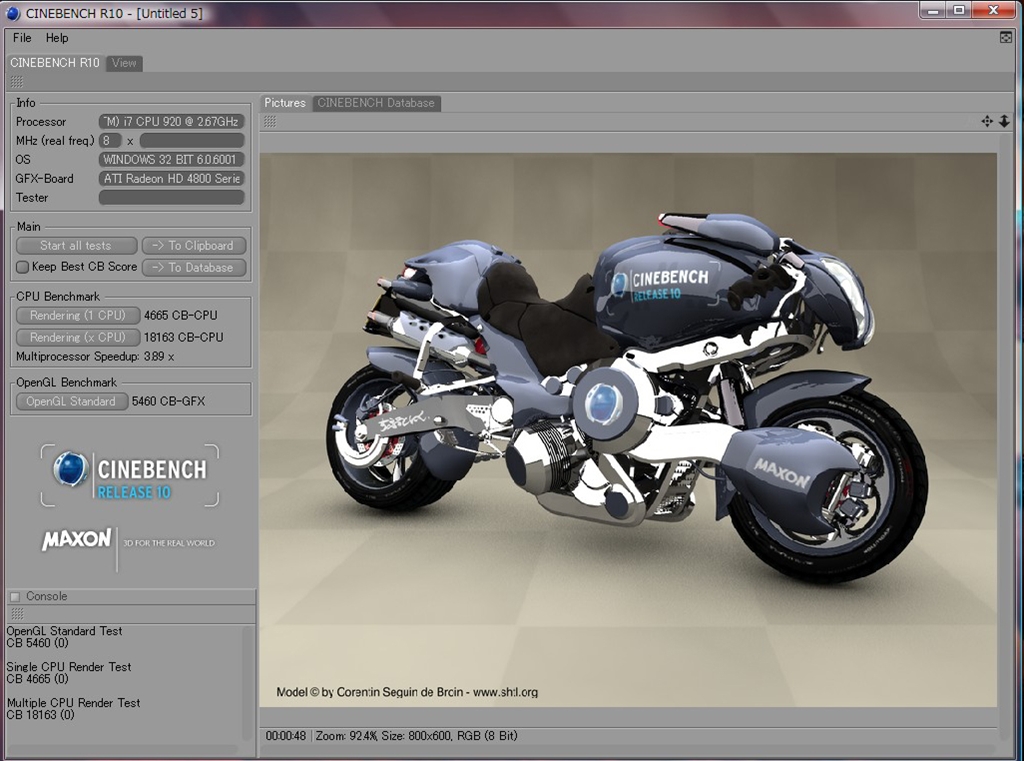Enable Keep Best CB Score checkbox
This screenshot has height=761, width=1024.
pyautogui.click(x=22, y=267)
